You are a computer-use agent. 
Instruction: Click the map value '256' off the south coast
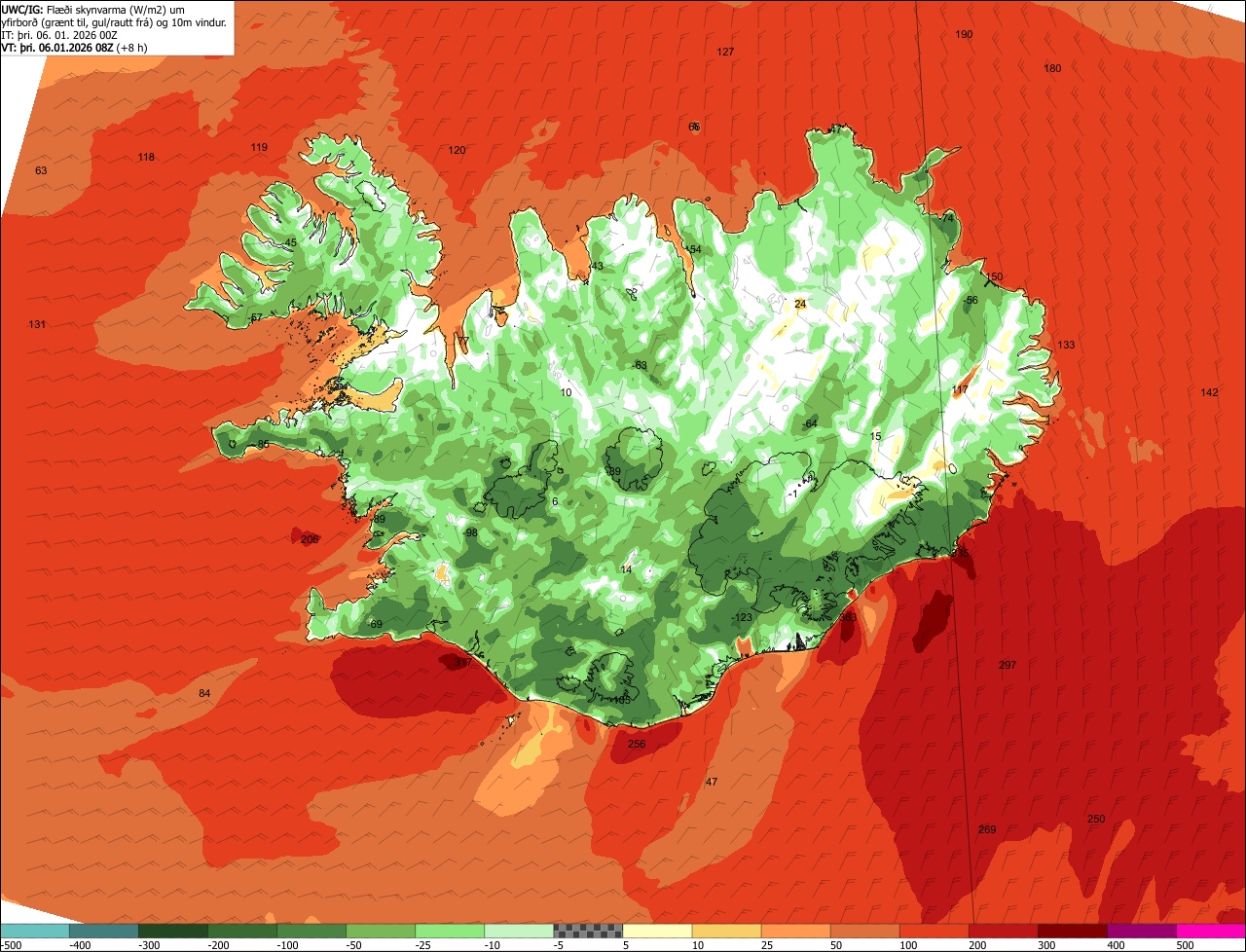(637, 744)
